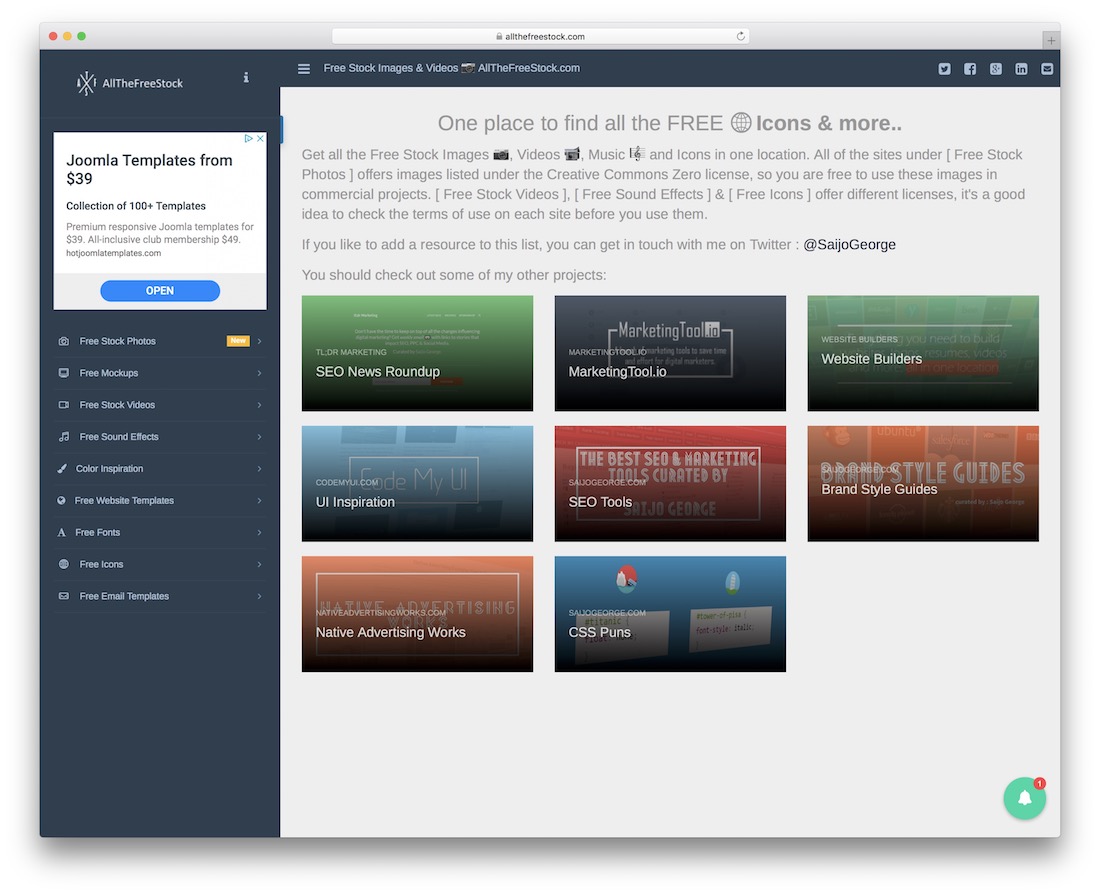Screen dimensions: 1100x894
Task: Open the Free Stock Photos menu item
Action: point(160,341)
